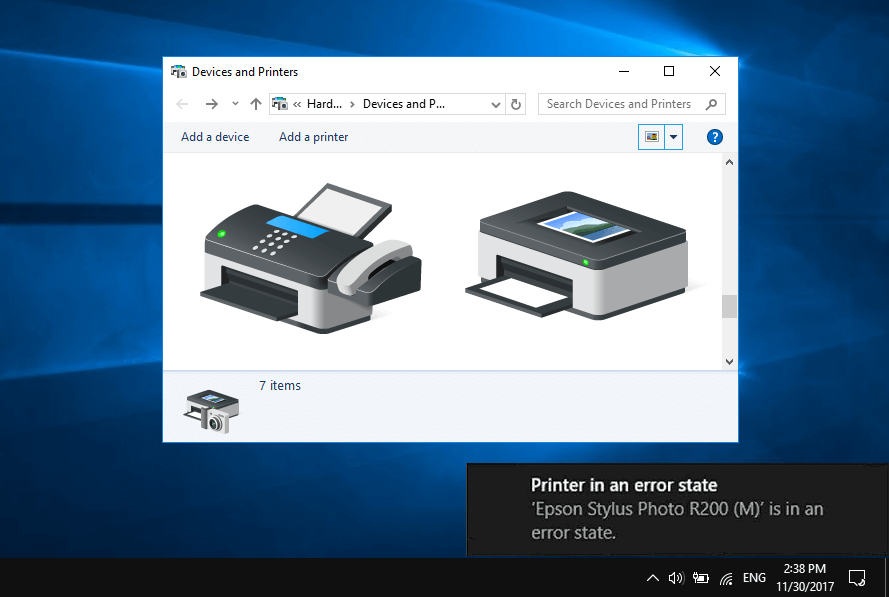Expand the view options dropdown arrow

pyautogui.click(x=674, y=137)
